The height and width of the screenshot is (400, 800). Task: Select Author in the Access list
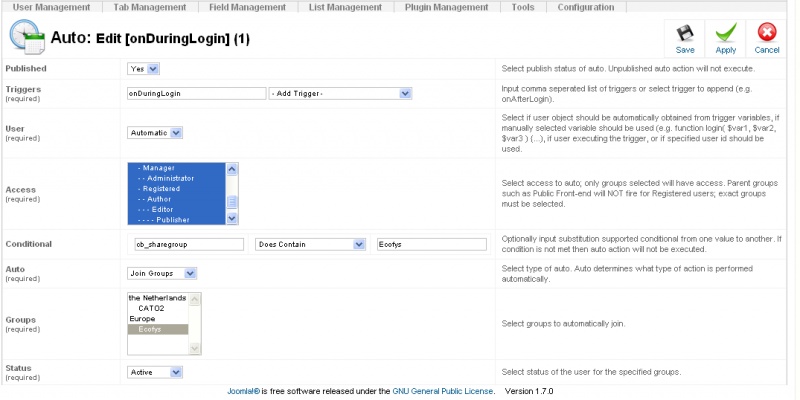(x=177, y=199)
